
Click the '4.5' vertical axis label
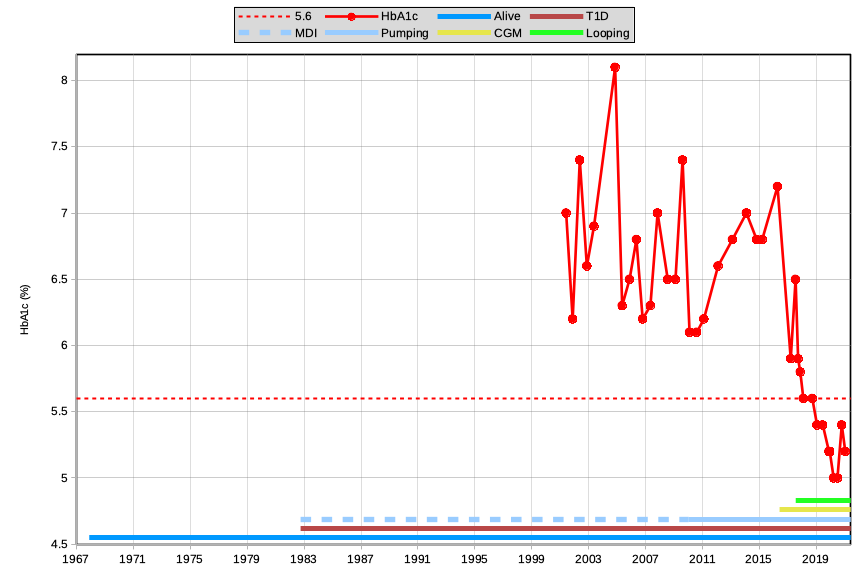[x=59, y=544]
